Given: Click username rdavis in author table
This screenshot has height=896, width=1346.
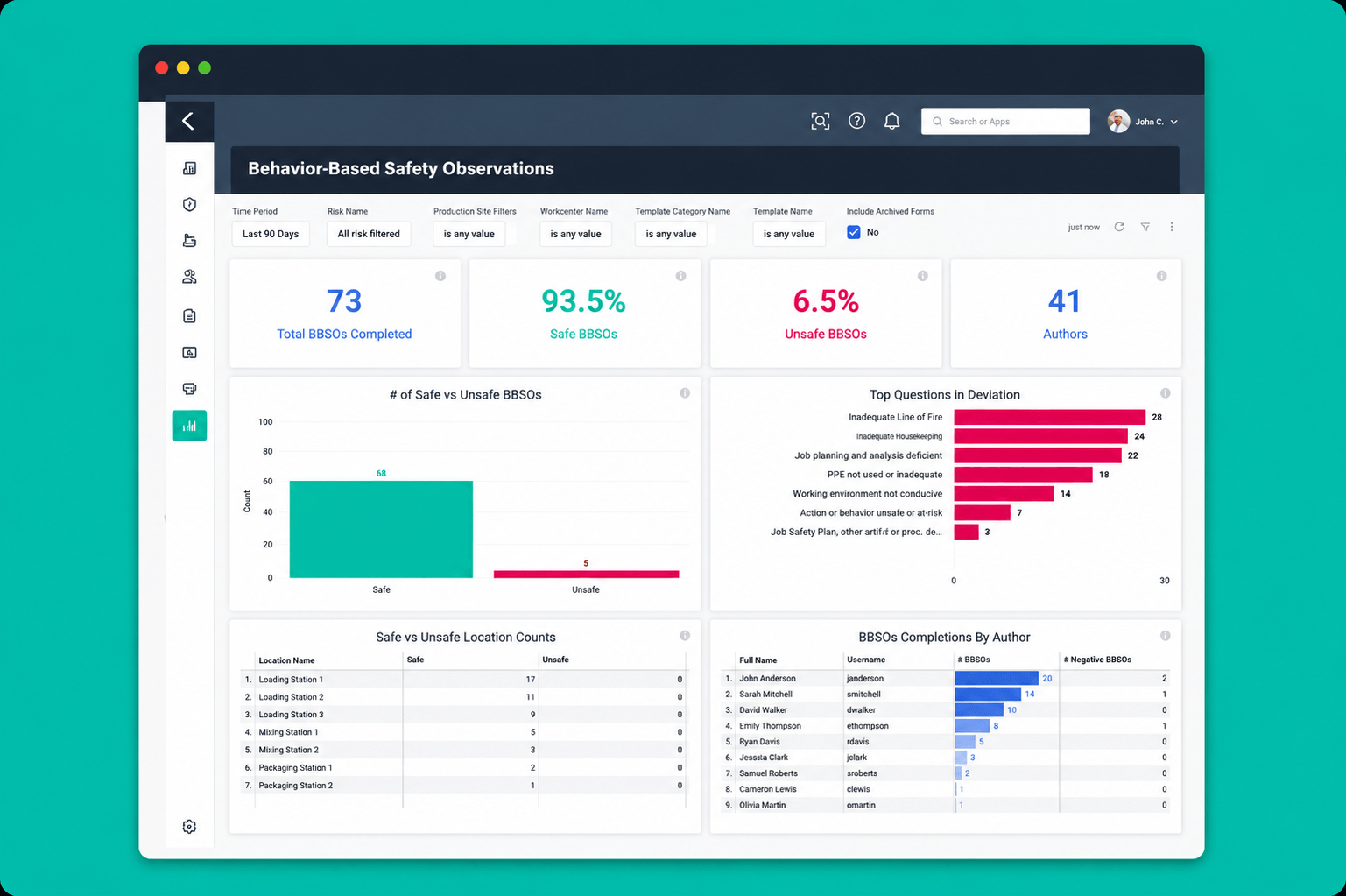Looking at the screenshot, I should [858, 742].
